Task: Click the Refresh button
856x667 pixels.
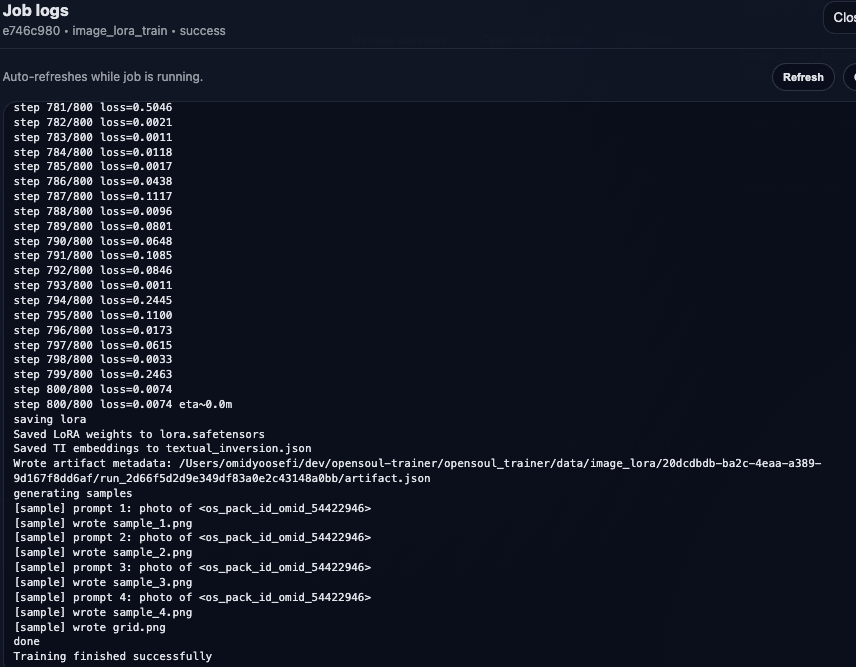Action: click(x=802, y=77)
